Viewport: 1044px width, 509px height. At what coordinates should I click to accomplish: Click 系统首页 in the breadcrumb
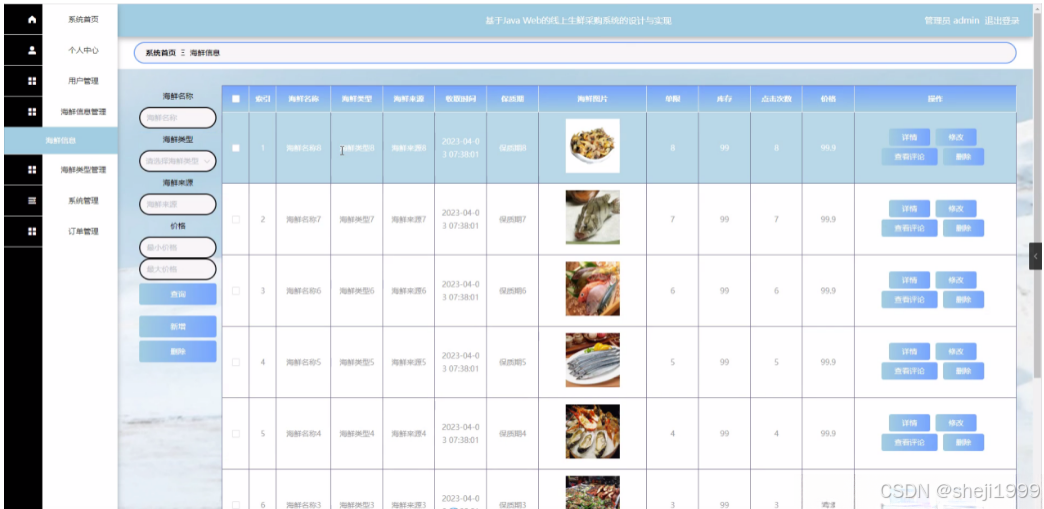[x=160, y=53]
